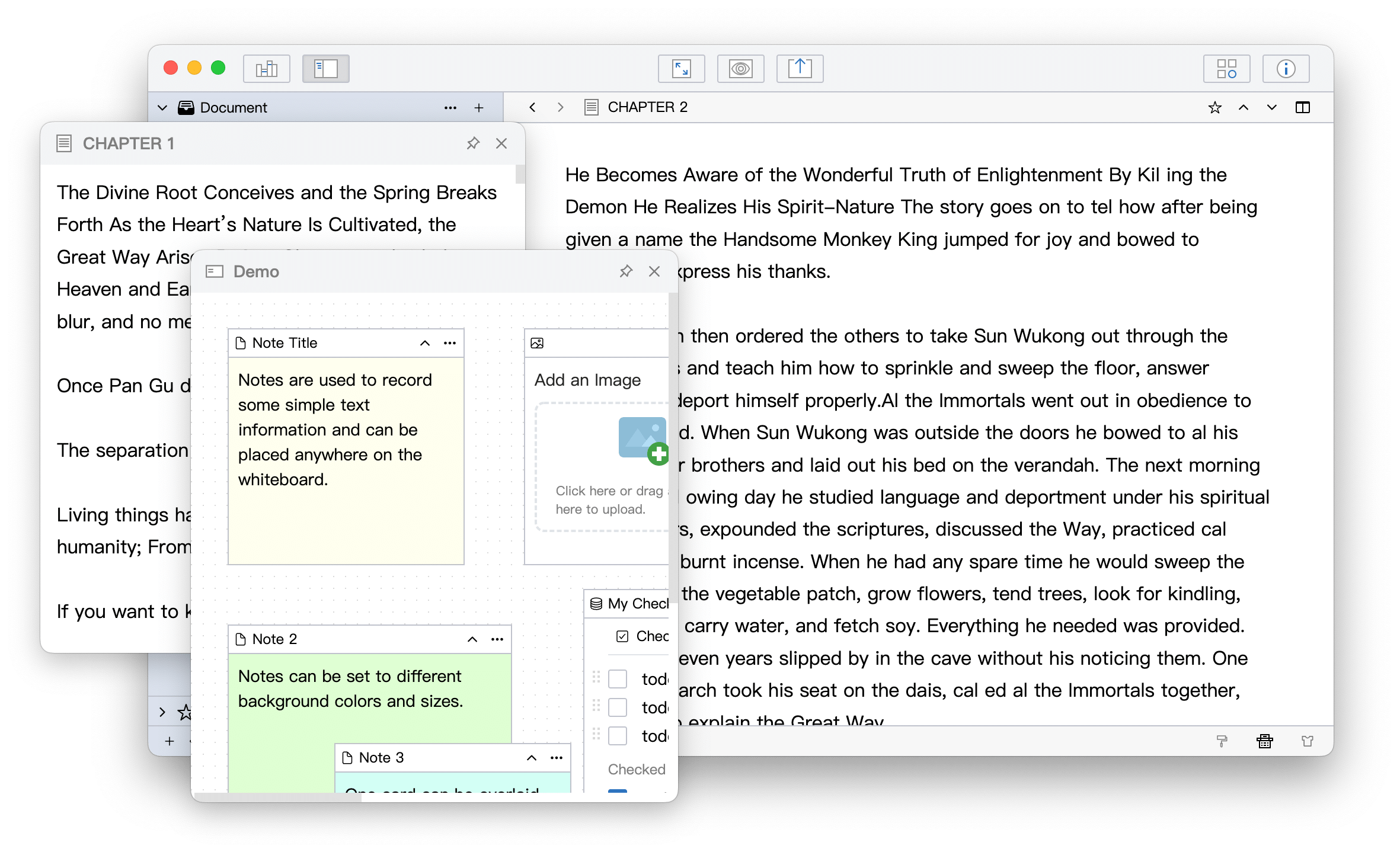This screenshot has width=1400, height=852.
Task: Add a new item with Document plus
Action: [x=479, y=108]
